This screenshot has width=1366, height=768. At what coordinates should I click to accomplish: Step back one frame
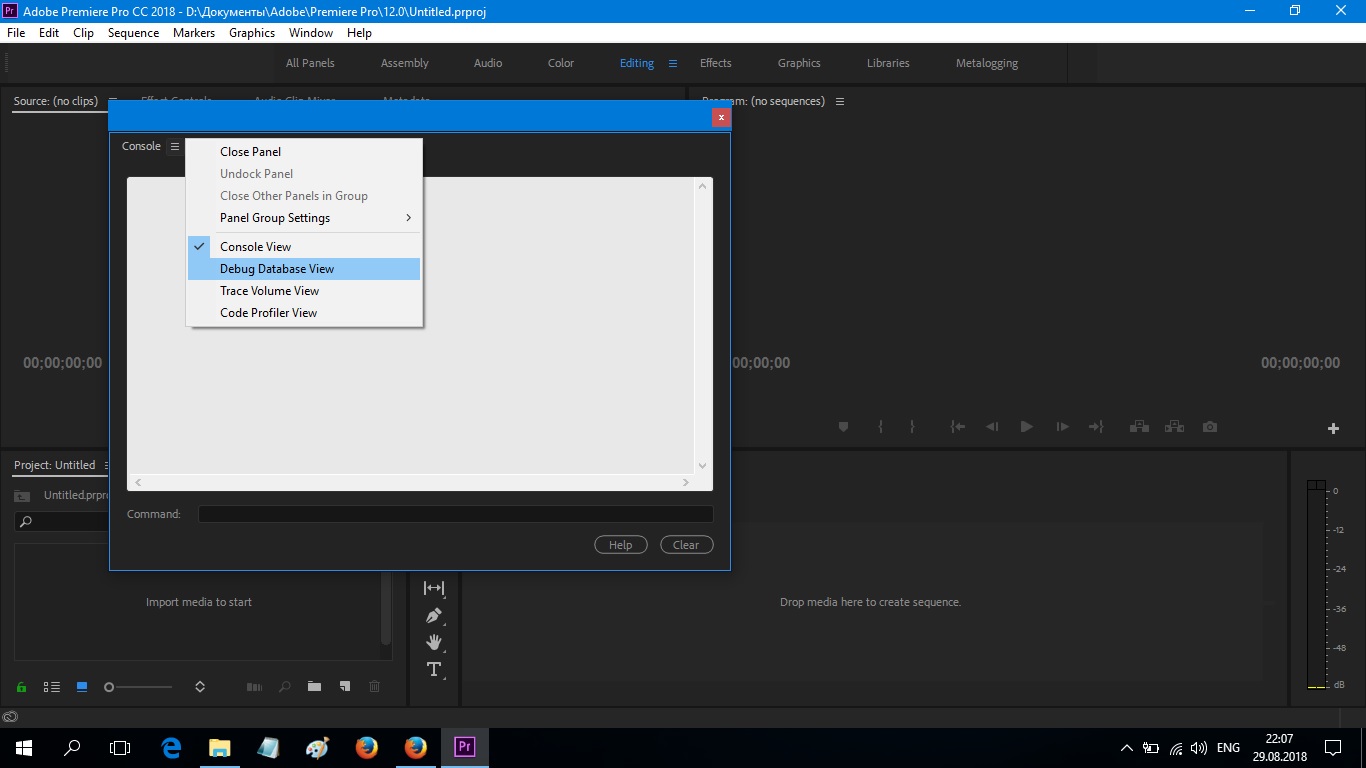coord(992,427)
